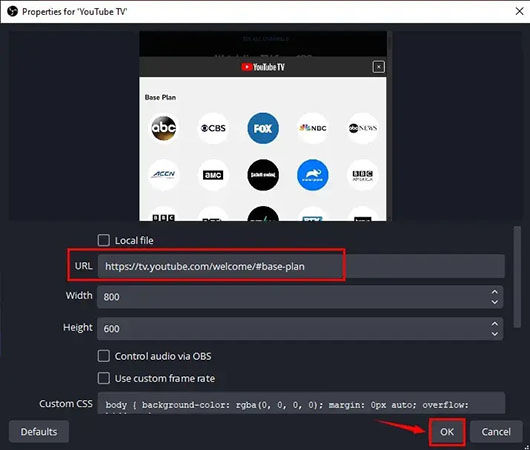Viewport: 530px width, 450px height.
Task: Decrease Height with the down arrow
Action: pyautogui.click(x=495, y=334)
